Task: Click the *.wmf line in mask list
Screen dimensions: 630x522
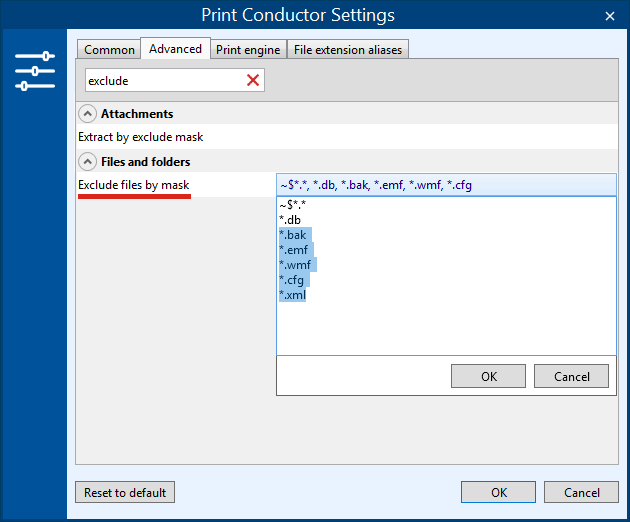Action: tap(295, 265)
